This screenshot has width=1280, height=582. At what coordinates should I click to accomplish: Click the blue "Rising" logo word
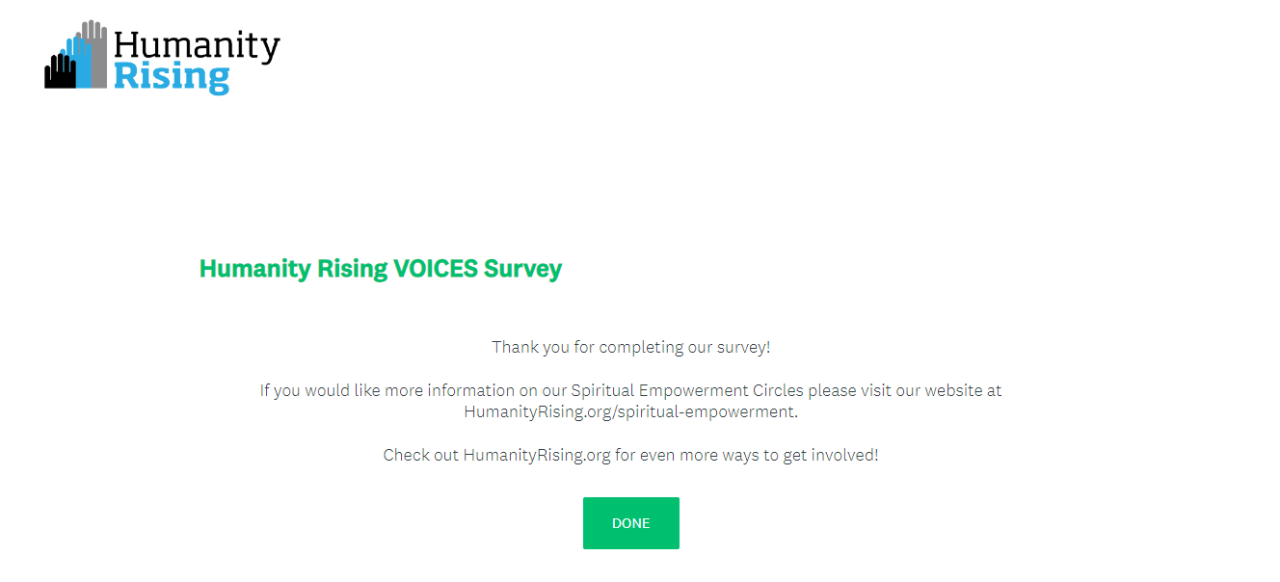click(x=171, y=77)
